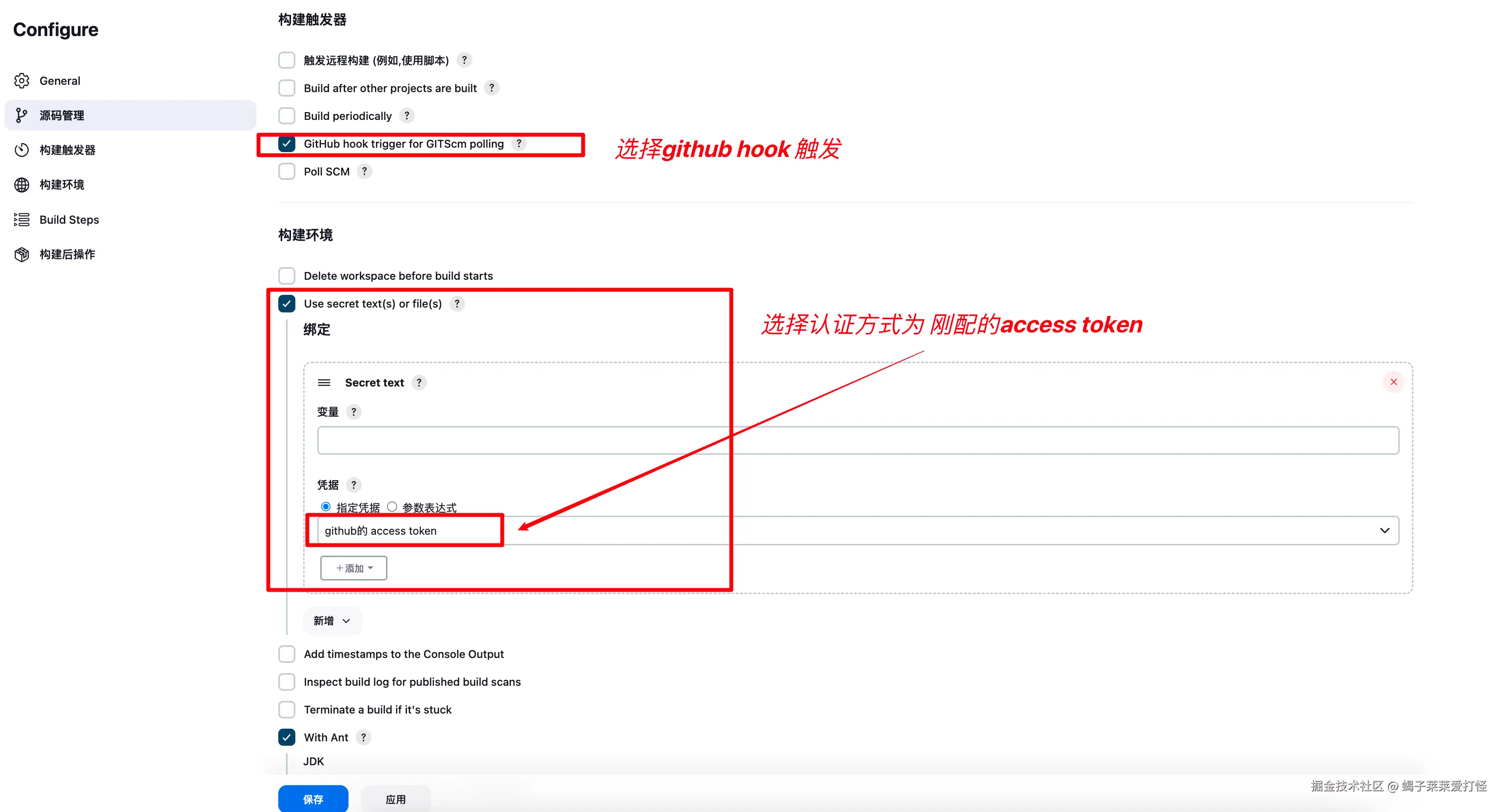
Task: Click the 应用 apply button
Action: [x=395, y=798]
